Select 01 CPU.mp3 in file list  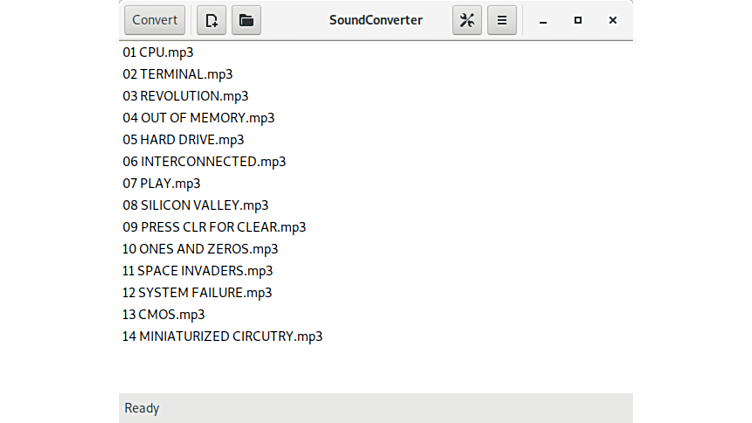tap(158, 52)
